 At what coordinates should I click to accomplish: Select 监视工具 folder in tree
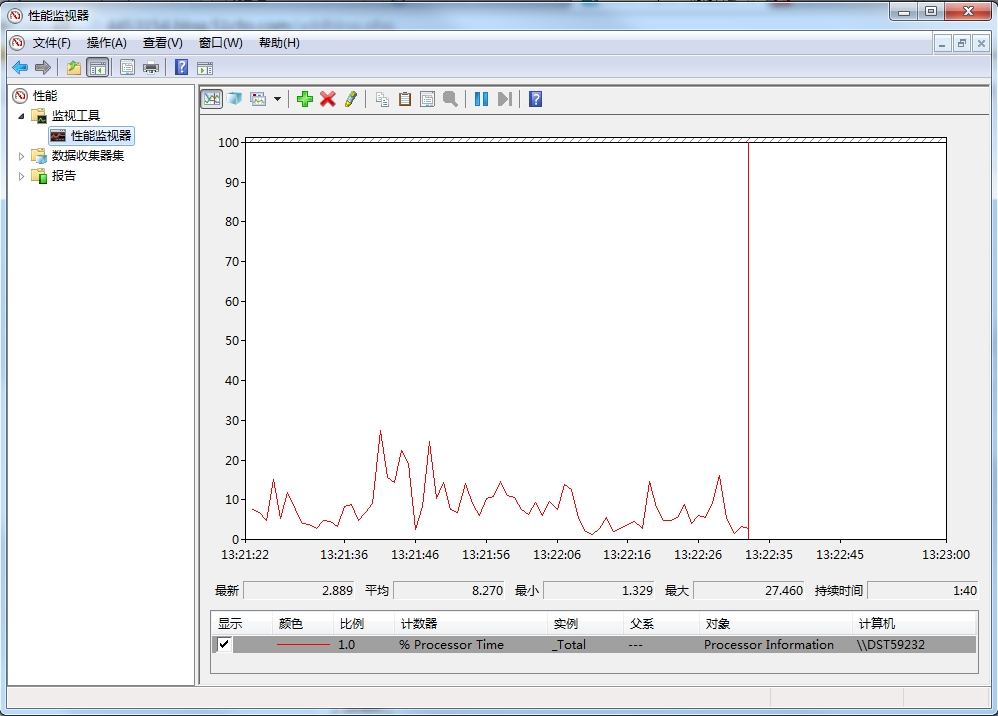point(76,115)
